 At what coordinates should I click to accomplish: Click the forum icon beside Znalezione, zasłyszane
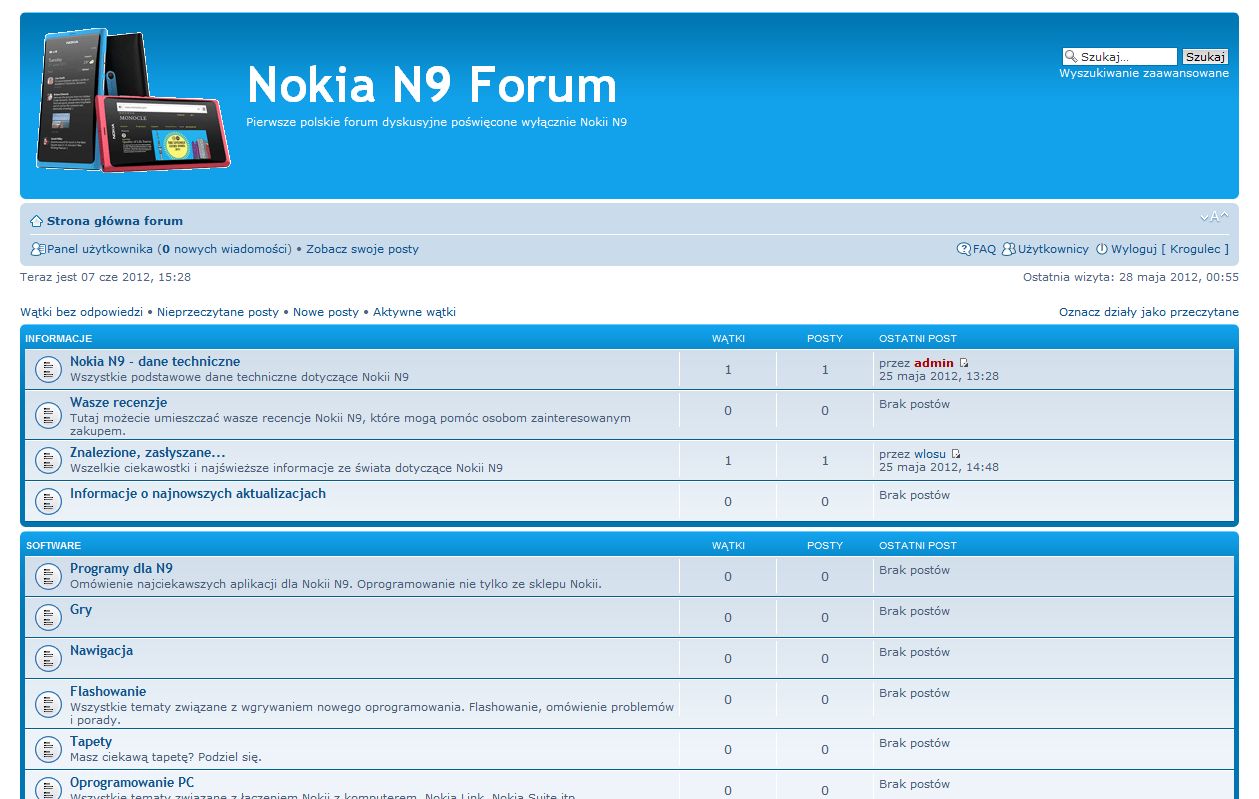pos(48,460)
